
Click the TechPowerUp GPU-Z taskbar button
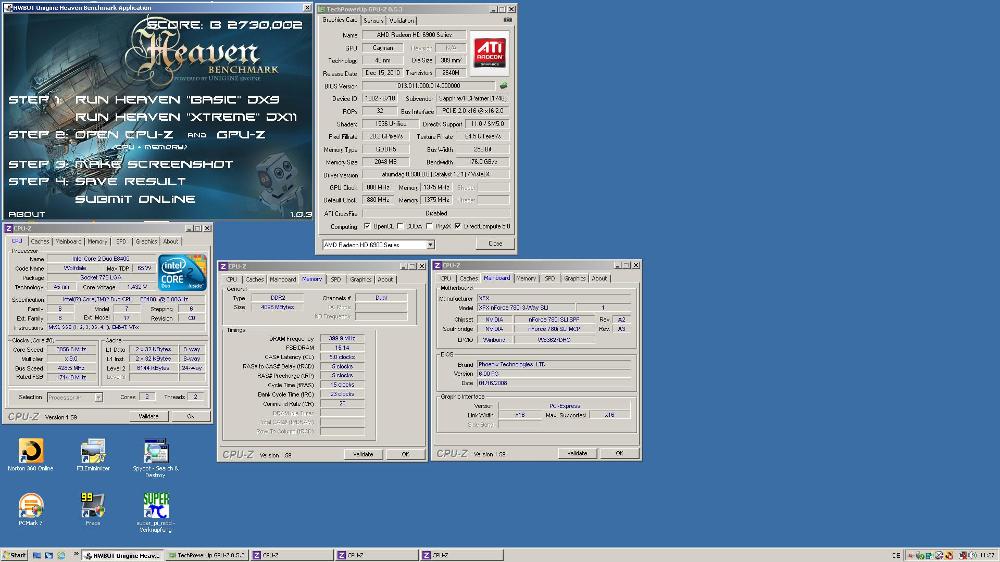tap(207, 555)
